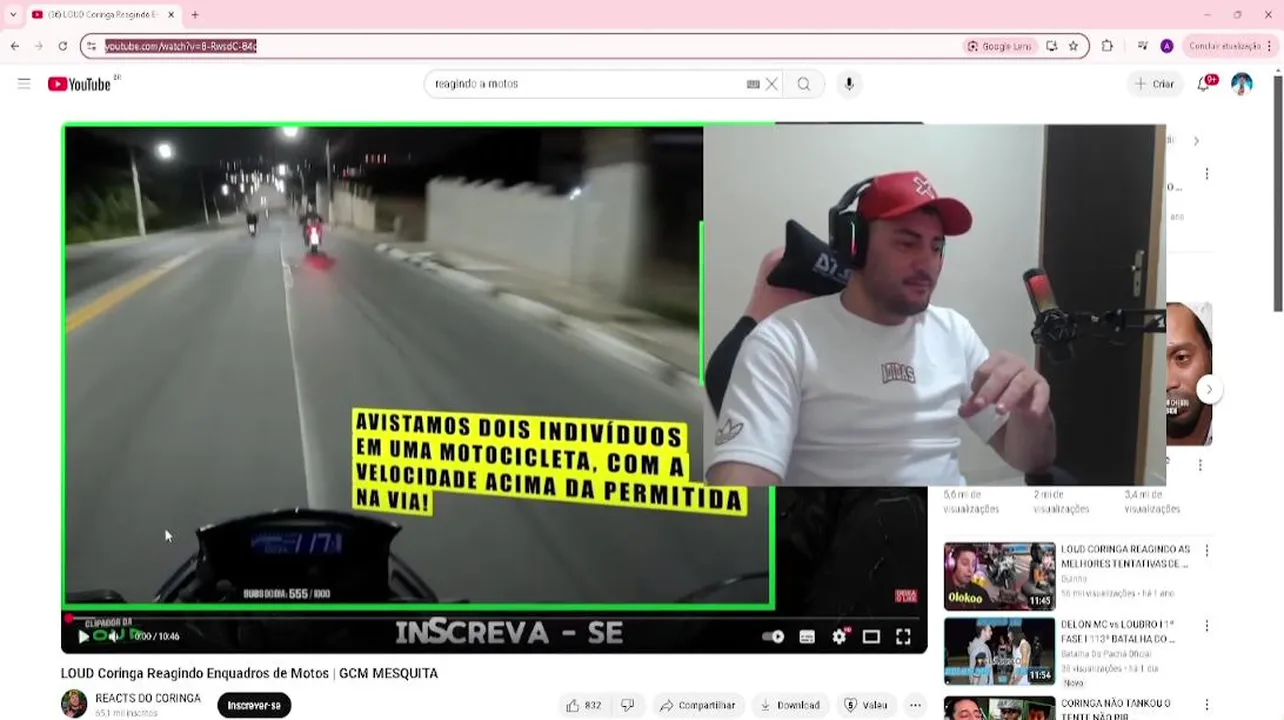Click Google Lens in the address bar

click(x=999, y=46)
